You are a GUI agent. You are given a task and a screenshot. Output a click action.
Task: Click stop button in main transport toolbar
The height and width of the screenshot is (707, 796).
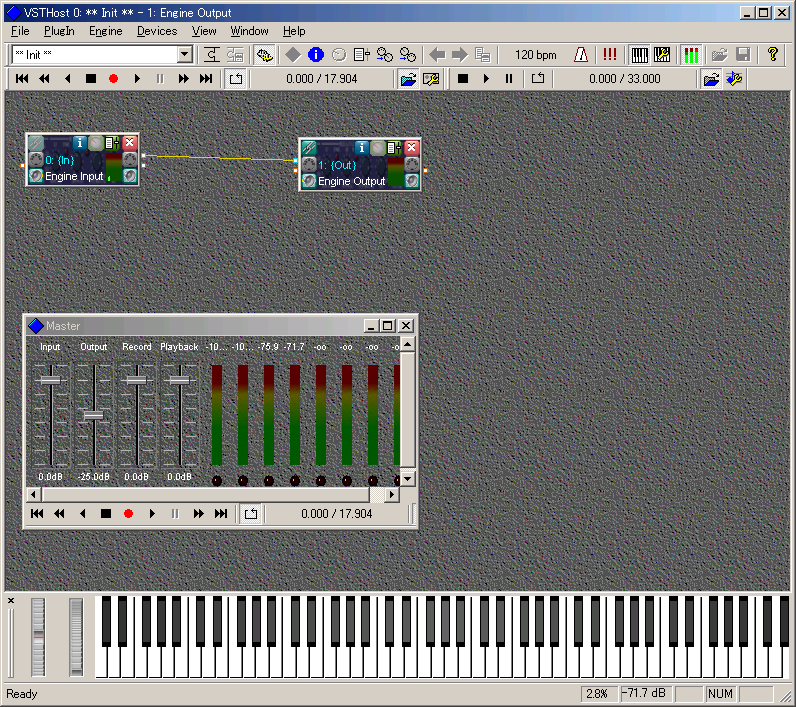pos(91,79)
